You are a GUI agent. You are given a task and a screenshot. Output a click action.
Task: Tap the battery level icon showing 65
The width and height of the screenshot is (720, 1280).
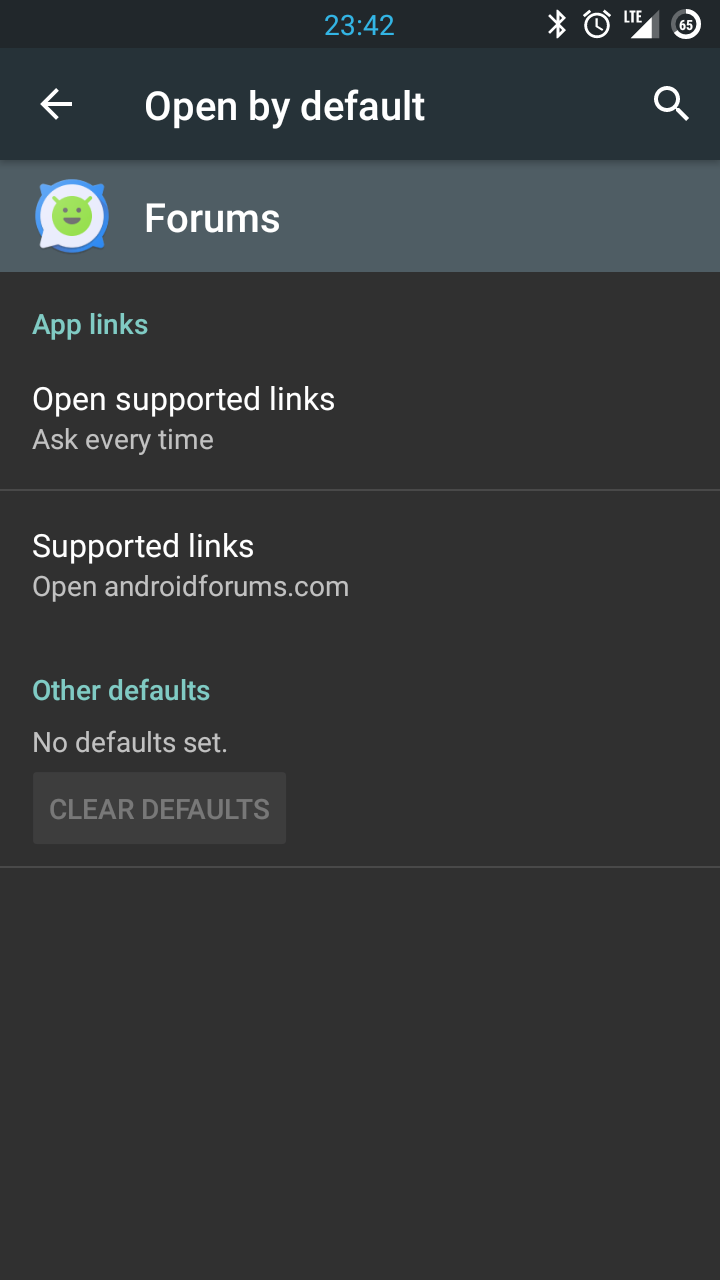coord(686,24)
